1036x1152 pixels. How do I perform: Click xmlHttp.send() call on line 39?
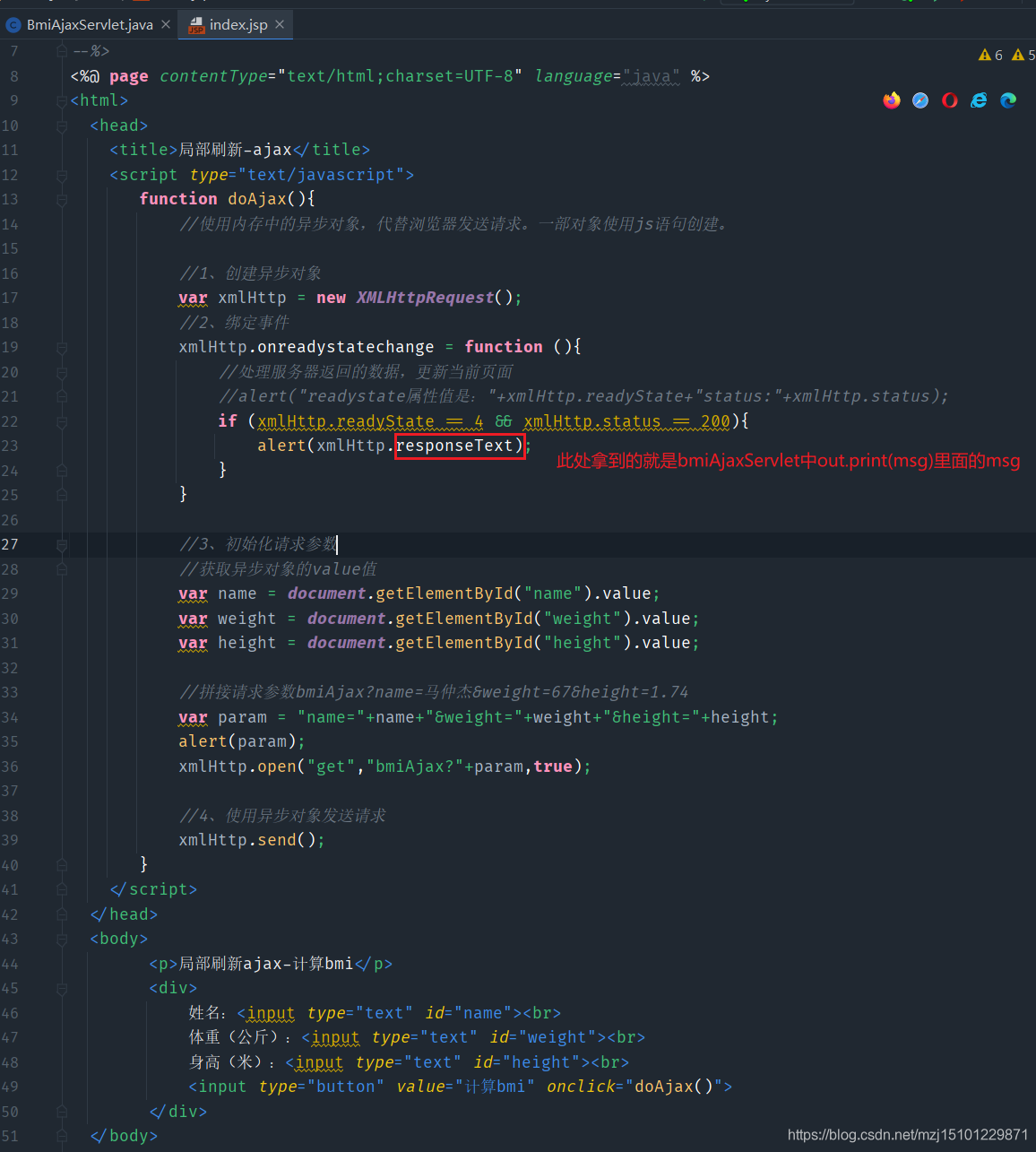pos(252,840)
